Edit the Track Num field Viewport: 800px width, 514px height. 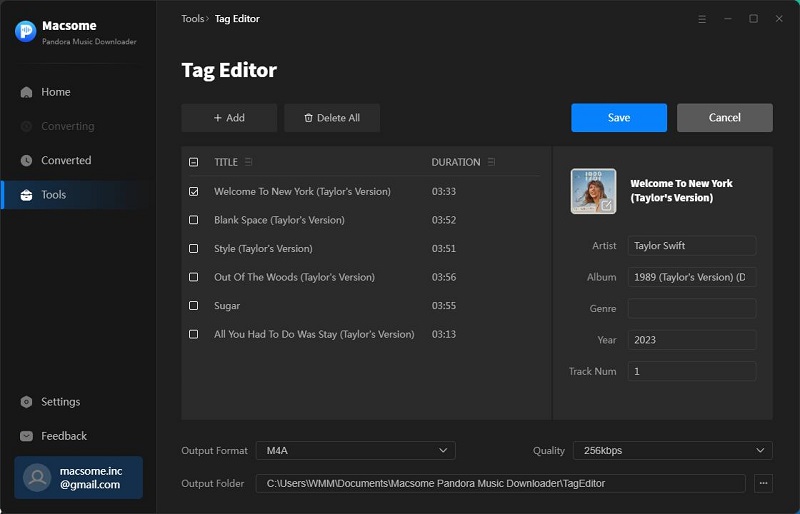pyautogui.click(x=692, y=372)
